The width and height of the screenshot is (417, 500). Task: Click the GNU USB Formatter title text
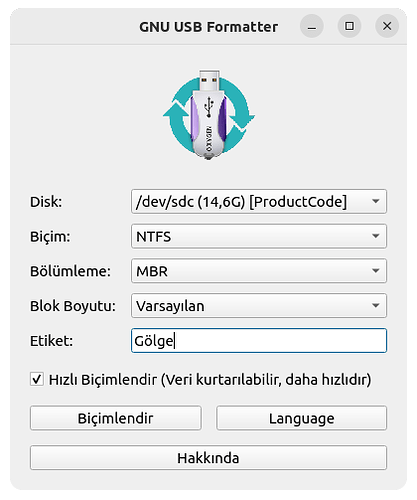208,27
